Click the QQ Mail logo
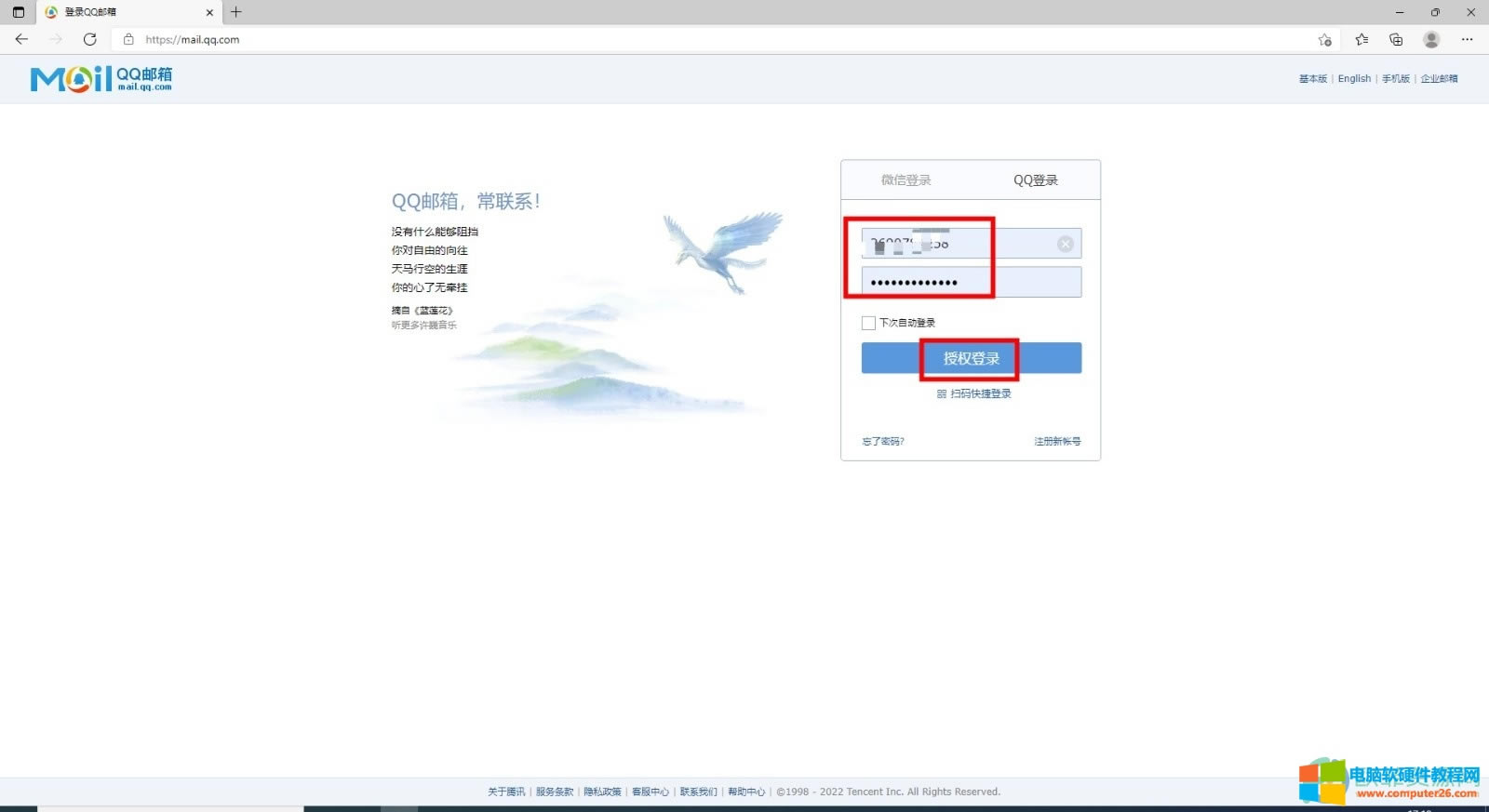This screenshot has width=1489, height=812. pyautogui.click(x=101, y=79)
